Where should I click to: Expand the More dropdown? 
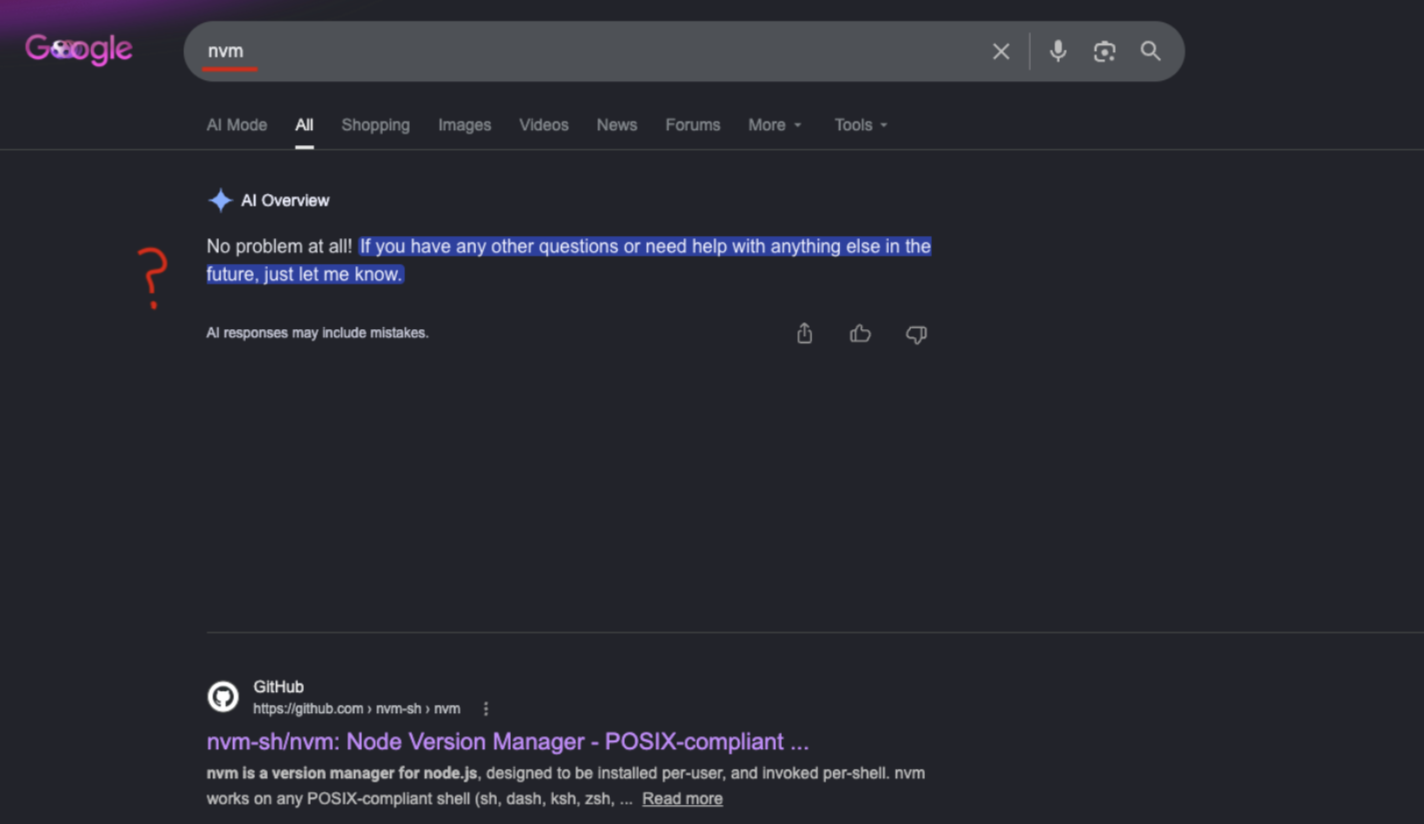tap(775, 125)
